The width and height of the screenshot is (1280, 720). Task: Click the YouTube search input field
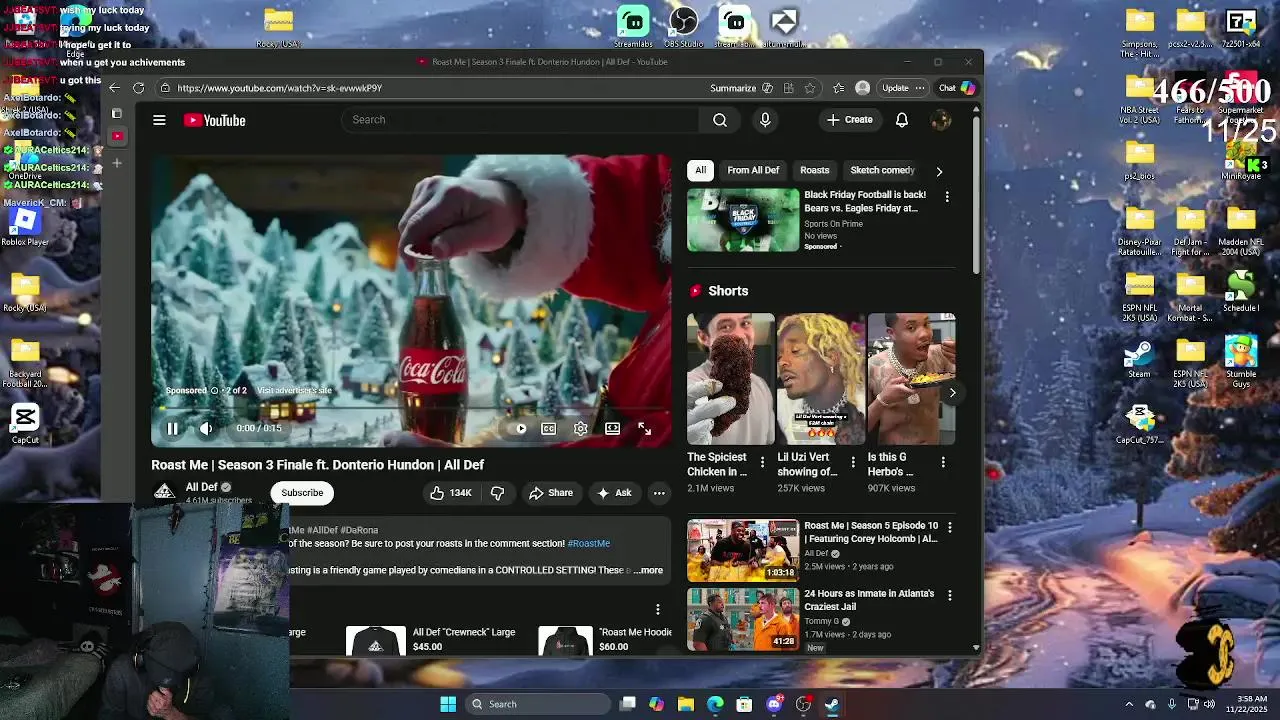point(520,120)
